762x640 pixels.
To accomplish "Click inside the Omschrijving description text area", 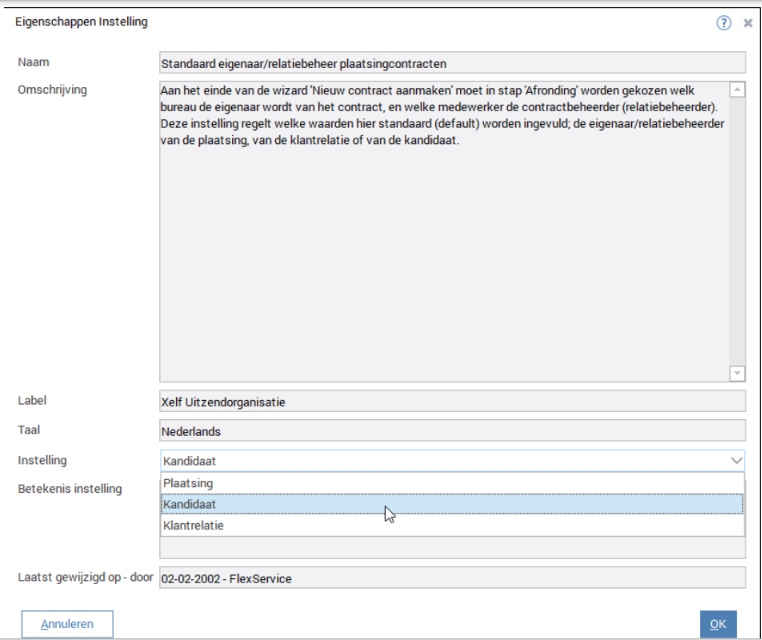I will (x=443, y=250).
